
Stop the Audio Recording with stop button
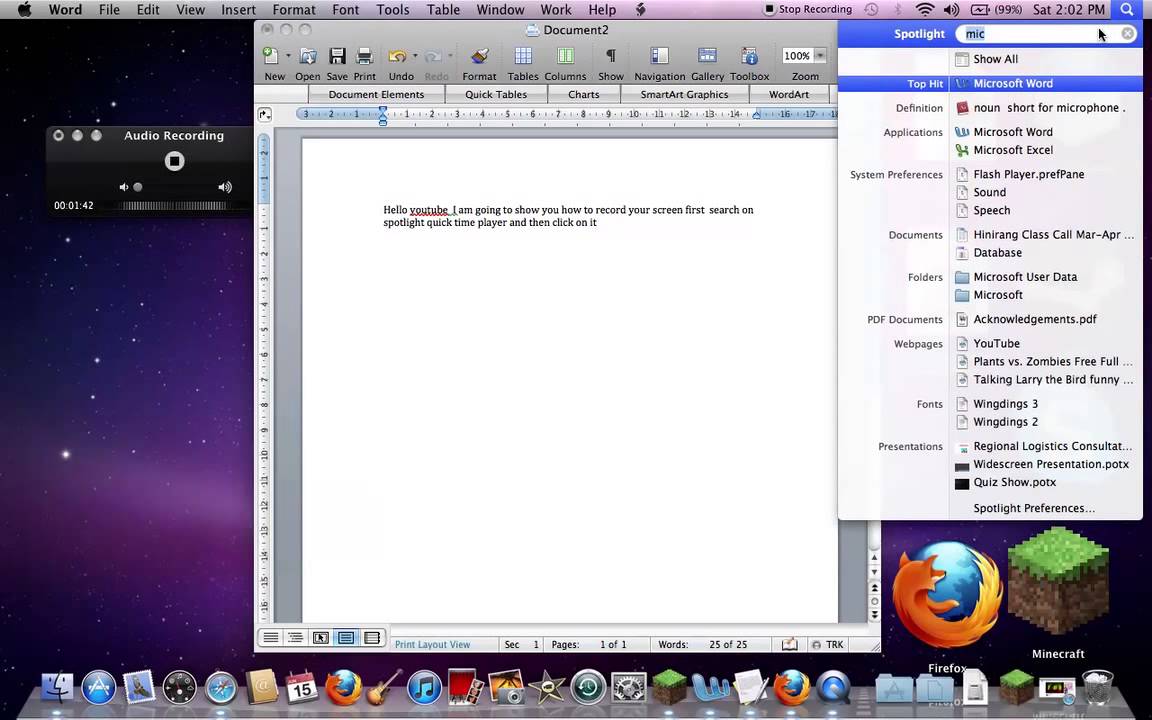[x=174, y=161]
